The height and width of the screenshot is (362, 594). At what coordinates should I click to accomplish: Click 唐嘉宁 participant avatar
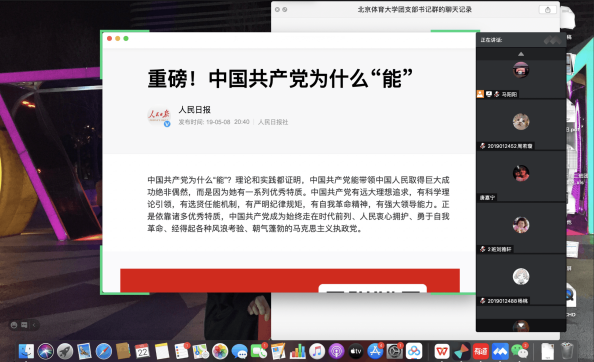[521, 173]
